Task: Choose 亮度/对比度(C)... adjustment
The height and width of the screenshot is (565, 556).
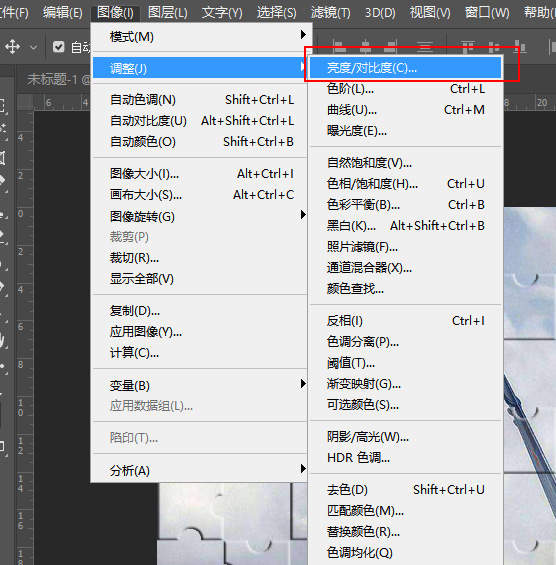Action: click(406, 67)
